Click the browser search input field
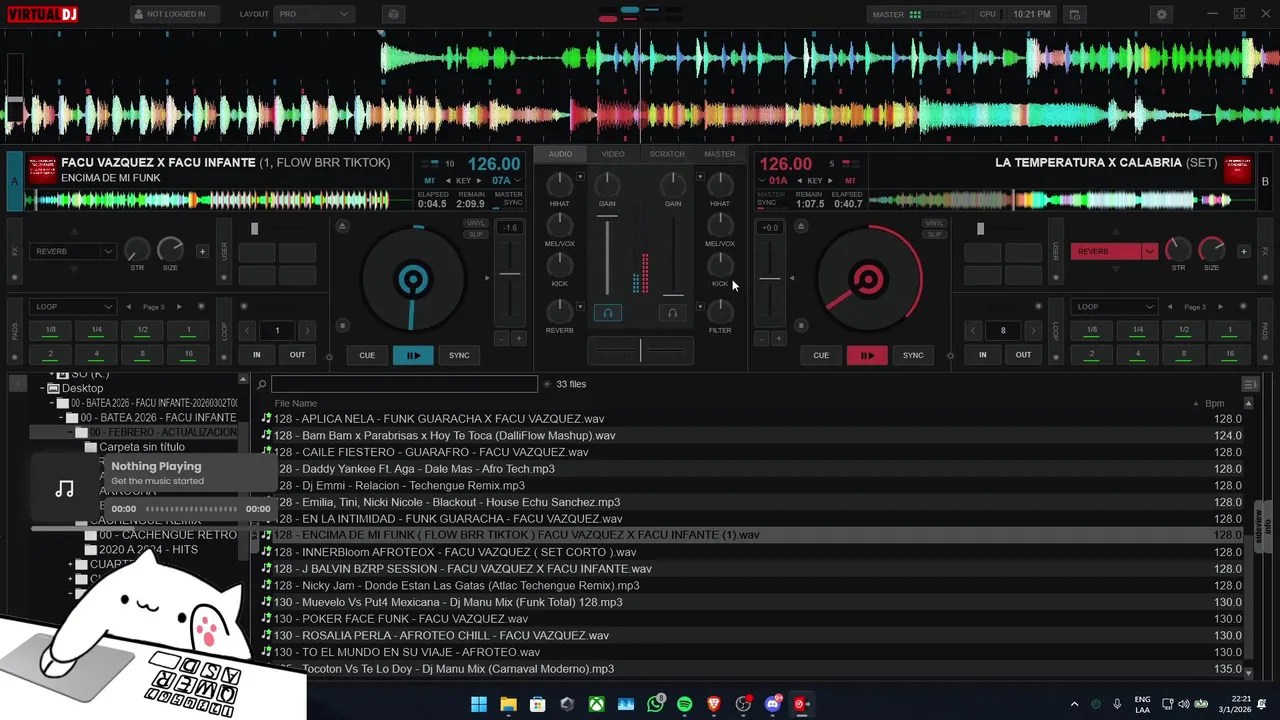Screen dimensions: 1280x720 (404, 384)
